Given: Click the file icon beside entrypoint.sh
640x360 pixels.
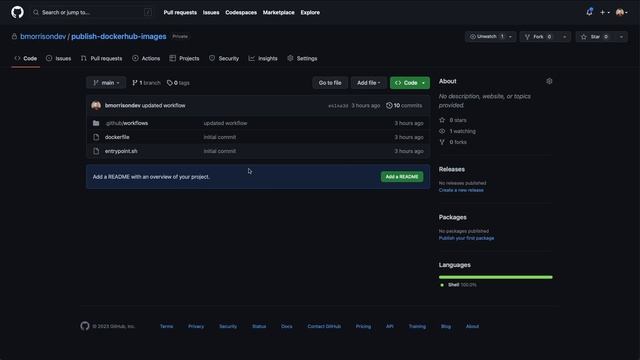Looking at the screenshot, I should tap(96, 151).
